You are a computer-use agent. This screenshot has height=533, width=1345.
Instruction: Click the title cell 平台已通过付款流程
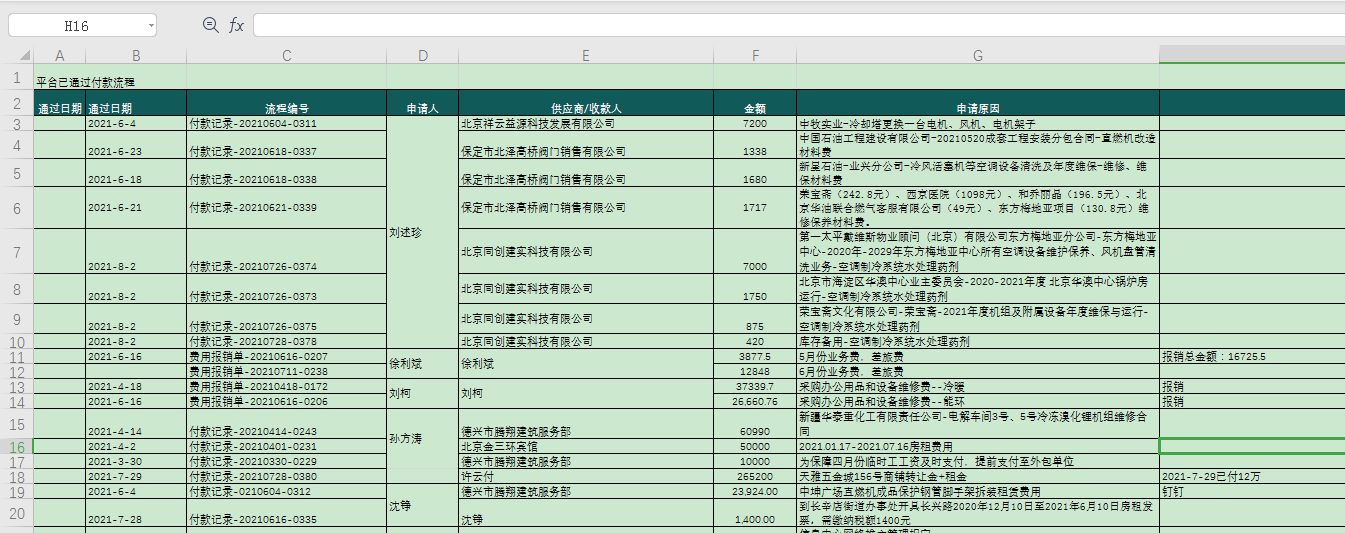(x=85, y=82)
